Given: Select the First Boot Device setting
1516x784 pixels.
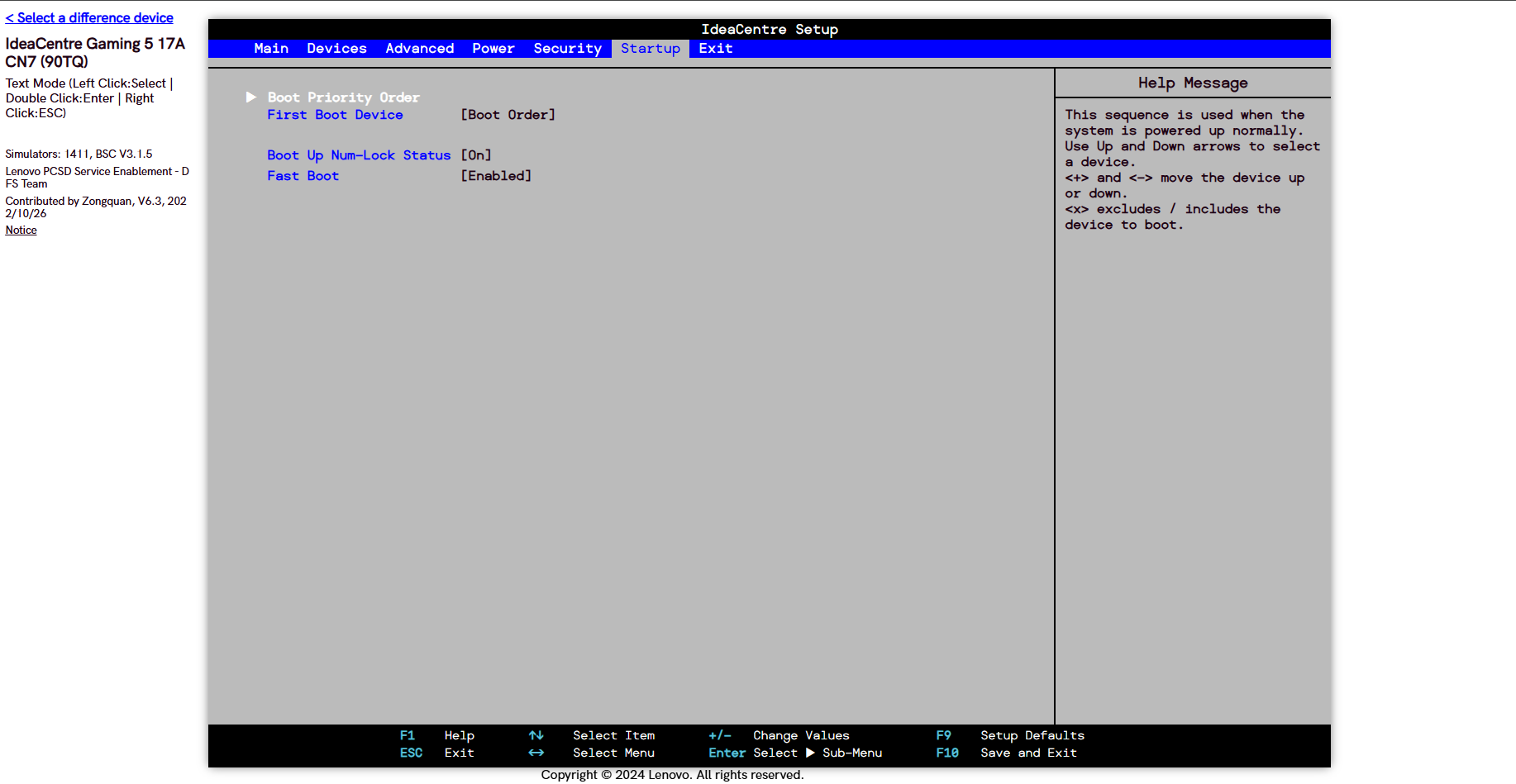Looking at the screenshot, I should [x=335, y=115].
